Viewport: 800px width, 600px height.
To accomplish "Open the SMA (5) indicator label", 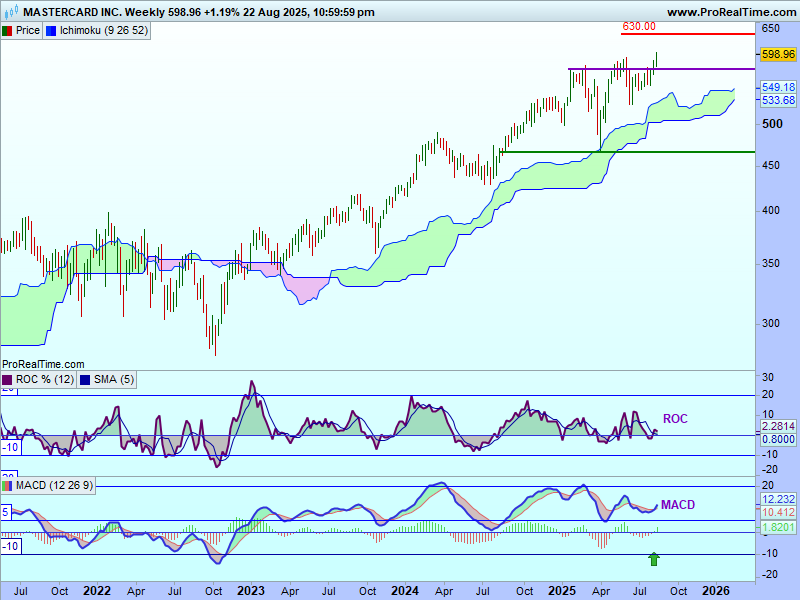I will pyautogui.click(x=114, y=380).
